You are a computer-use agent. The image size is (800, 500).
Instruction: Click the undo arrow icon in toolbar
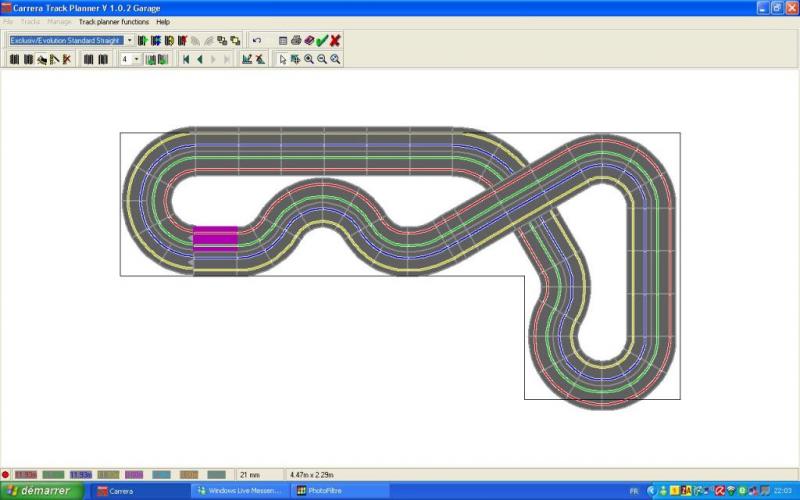(x=257, y=41)
